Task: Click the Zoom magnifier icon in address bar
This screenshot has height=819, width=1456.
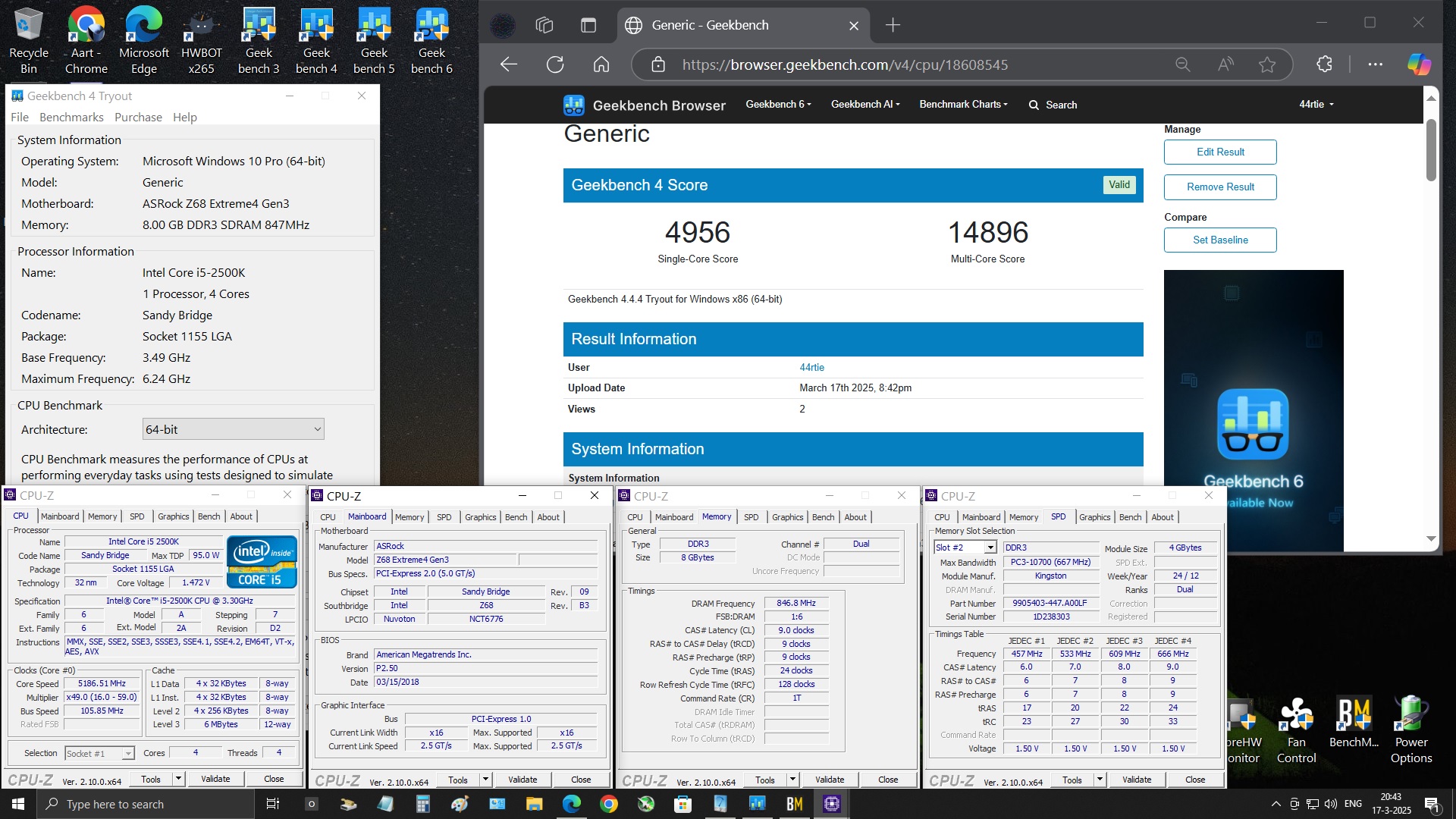Action: 1183,64
